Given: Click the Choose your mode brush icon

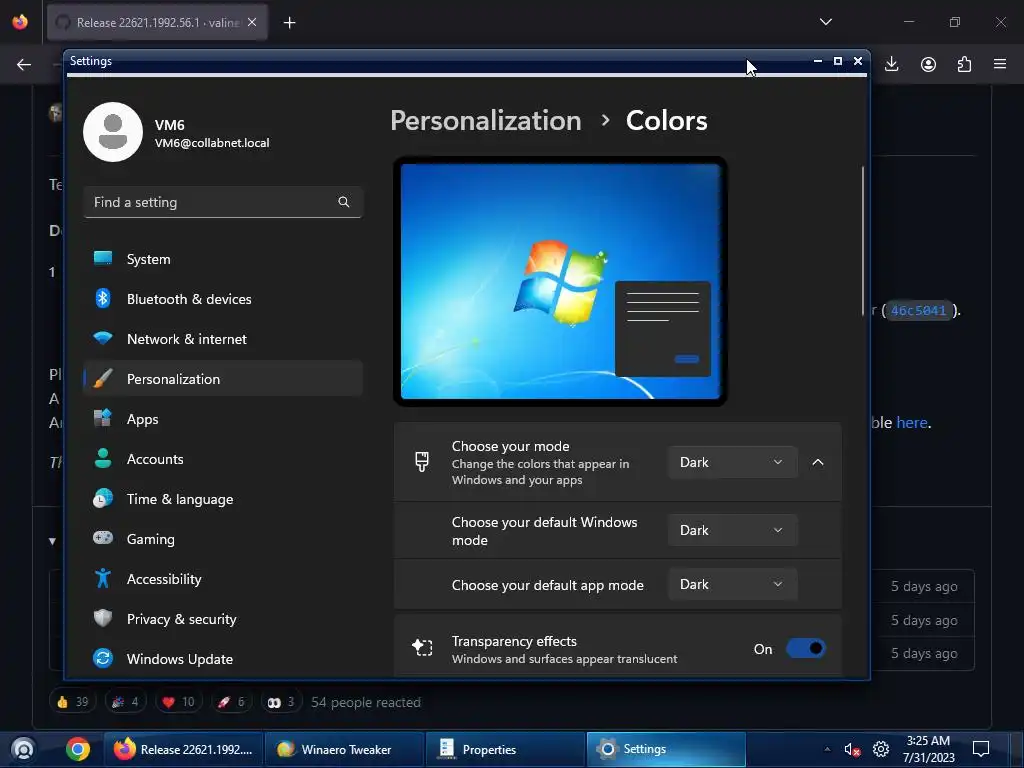Looking at the screenshot, I should coord(422,462).
